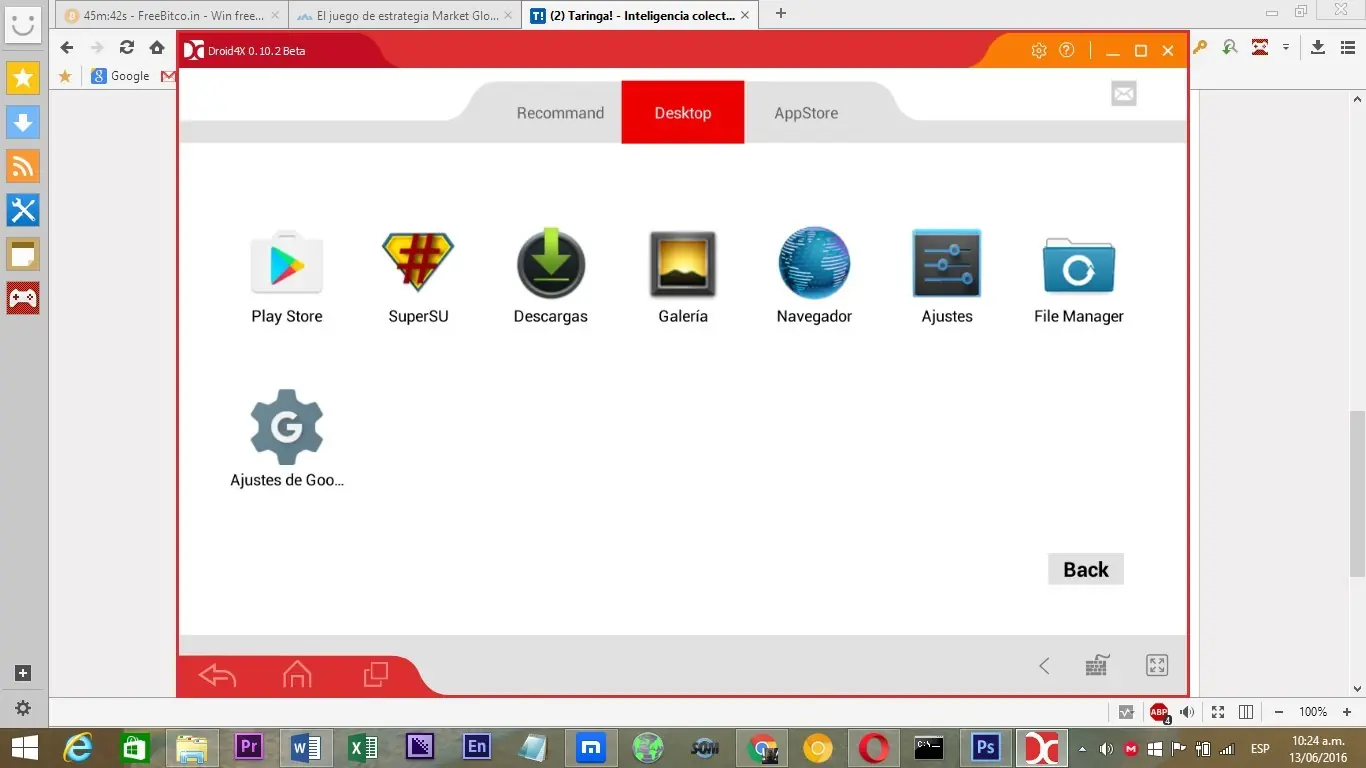This screenshot has width=1366, height=768.
Task: Open Droid4X help question mark icon
Action: pos(1067,50)
